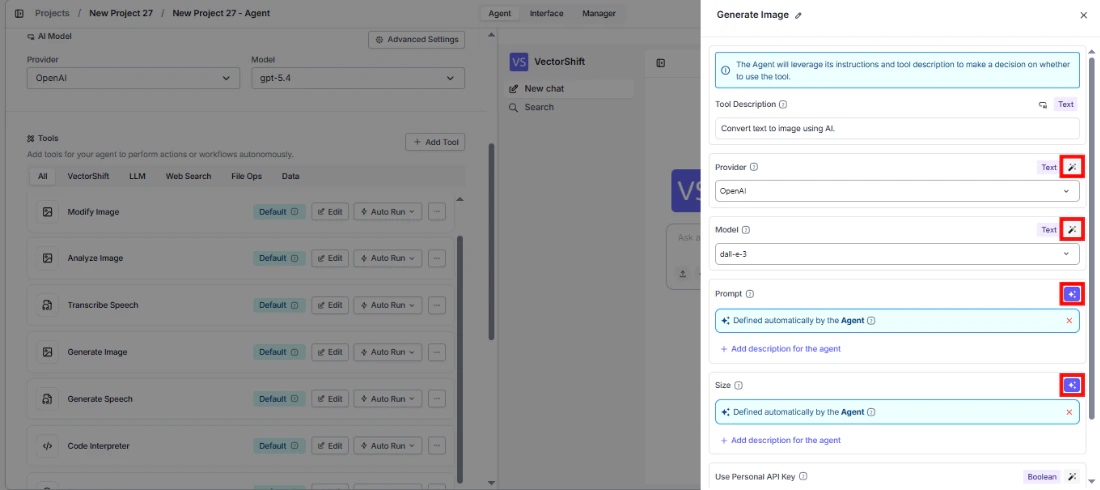This screenshot has width=1100, height=490.
Task: Remove agent-defined setting from Prompt
Action: pyautogui.click(x=1069, y=321)
